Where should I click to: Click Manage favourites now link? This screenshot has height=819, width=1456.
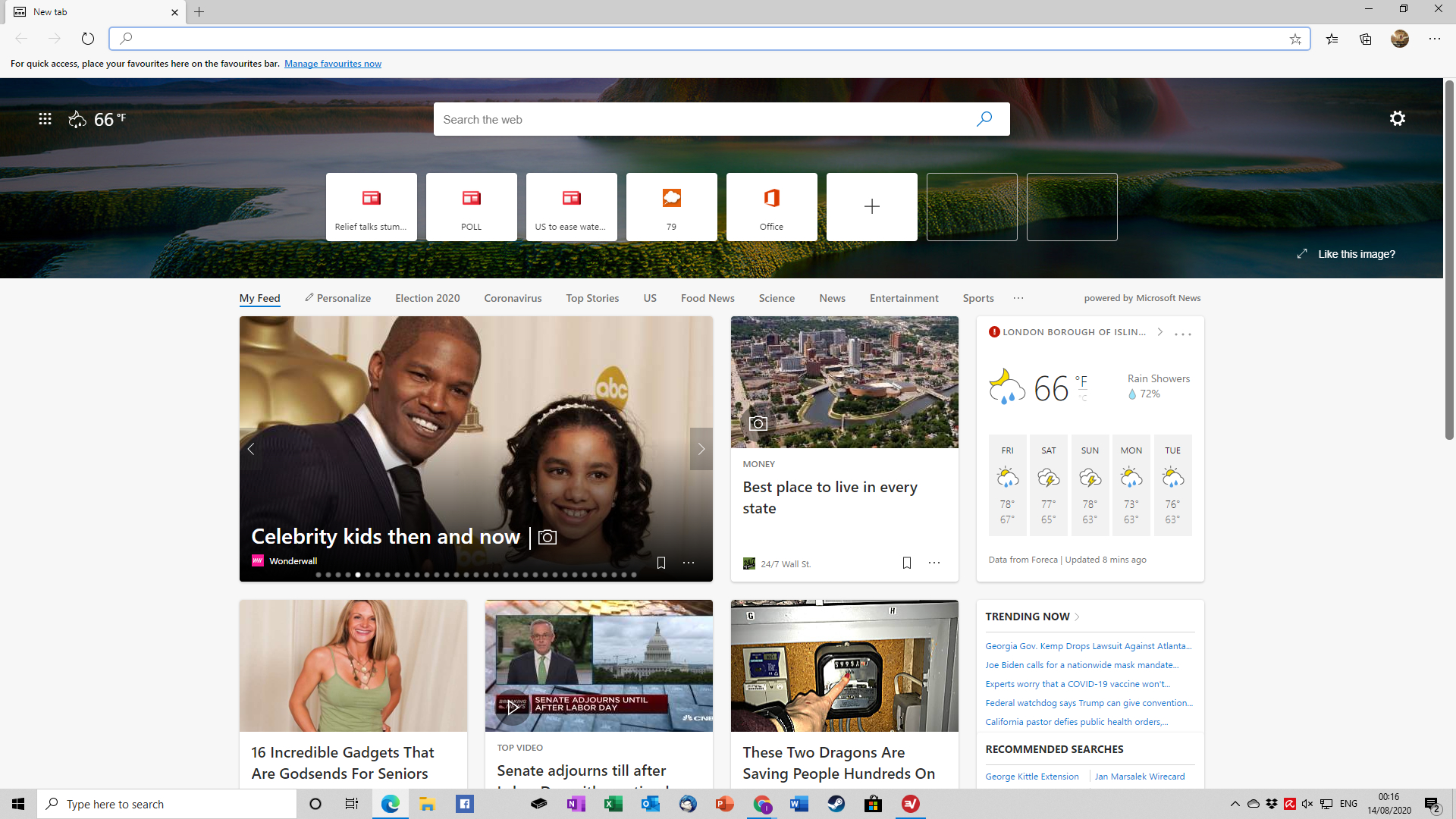pyautogui.click(x=332, y=63)
